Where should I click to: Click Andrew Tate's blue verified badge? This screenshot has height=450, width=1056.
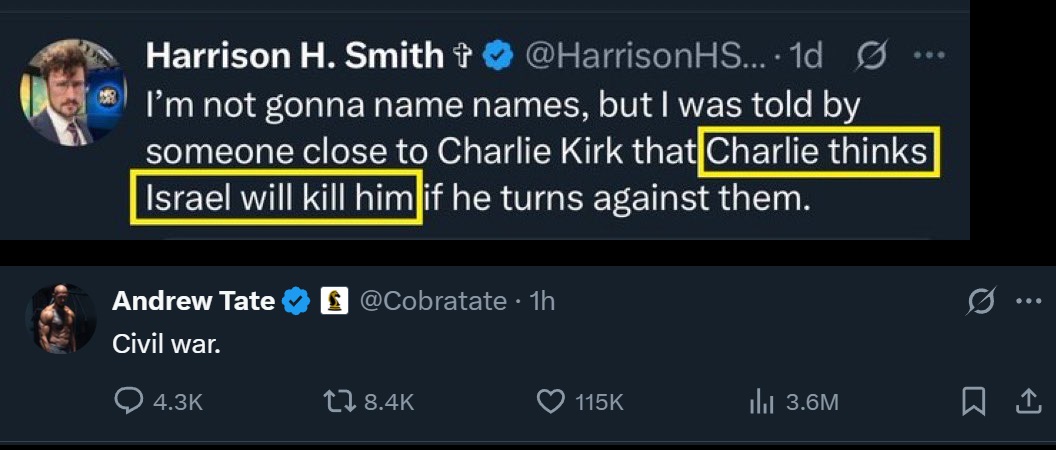296,300
